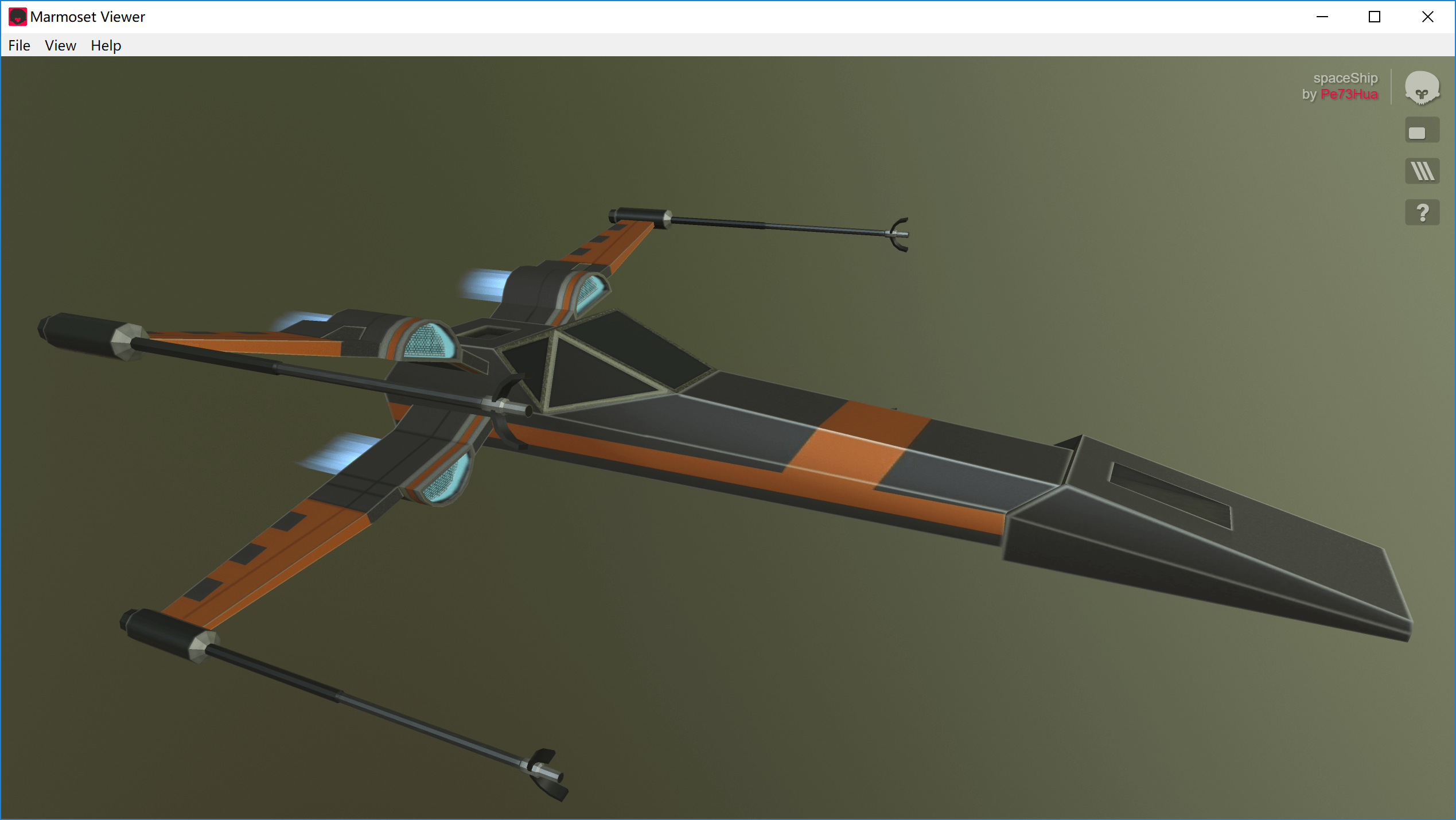Screen dimensions: 1456x820
Task: Open the question mark help icon
Action: [1422, 212]
